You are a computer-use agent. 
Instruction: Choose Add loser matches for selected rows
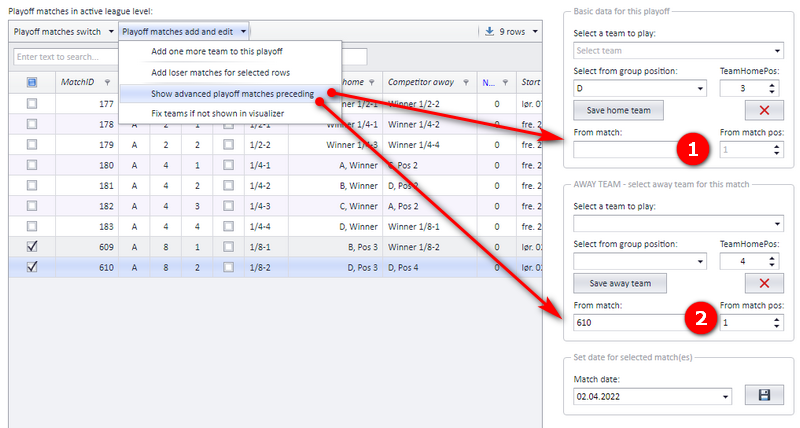click(x=220, y=72)
